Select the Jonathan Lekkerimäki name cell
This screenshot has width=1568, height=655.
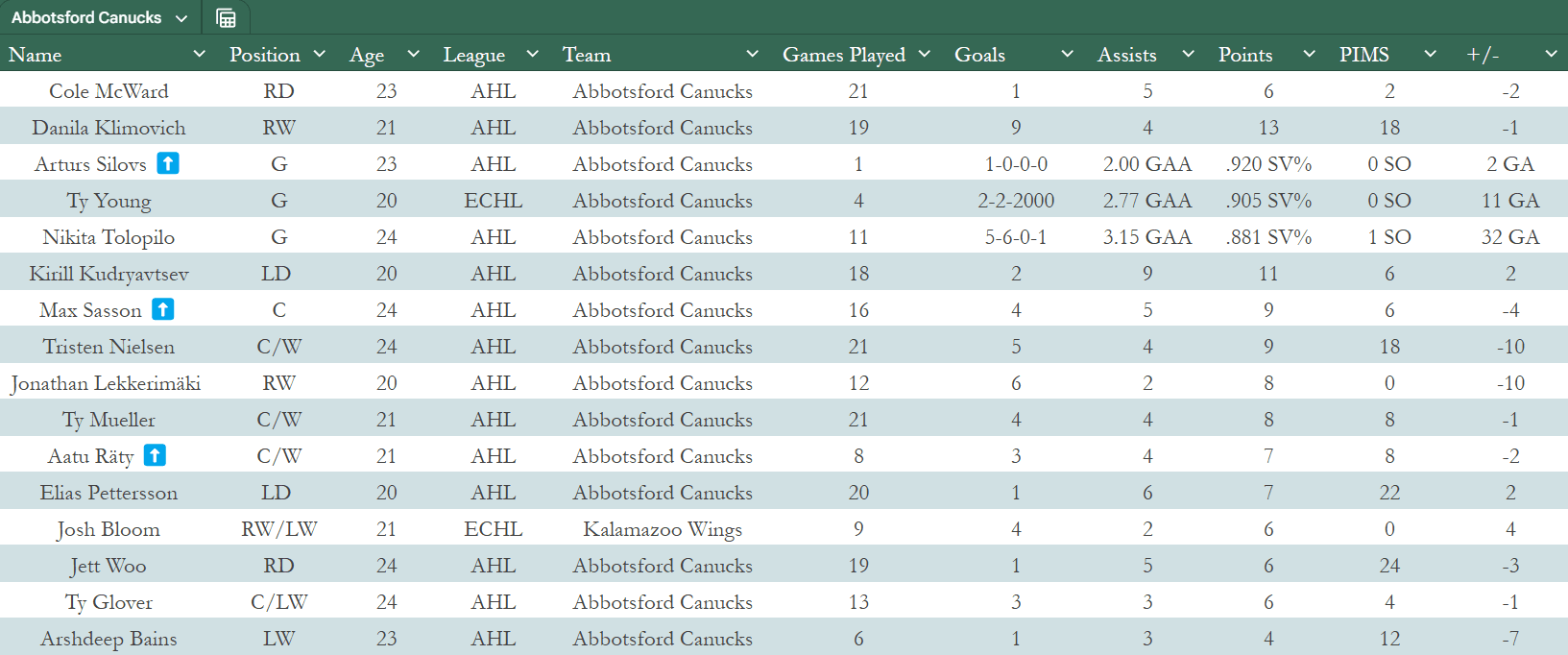106,383
